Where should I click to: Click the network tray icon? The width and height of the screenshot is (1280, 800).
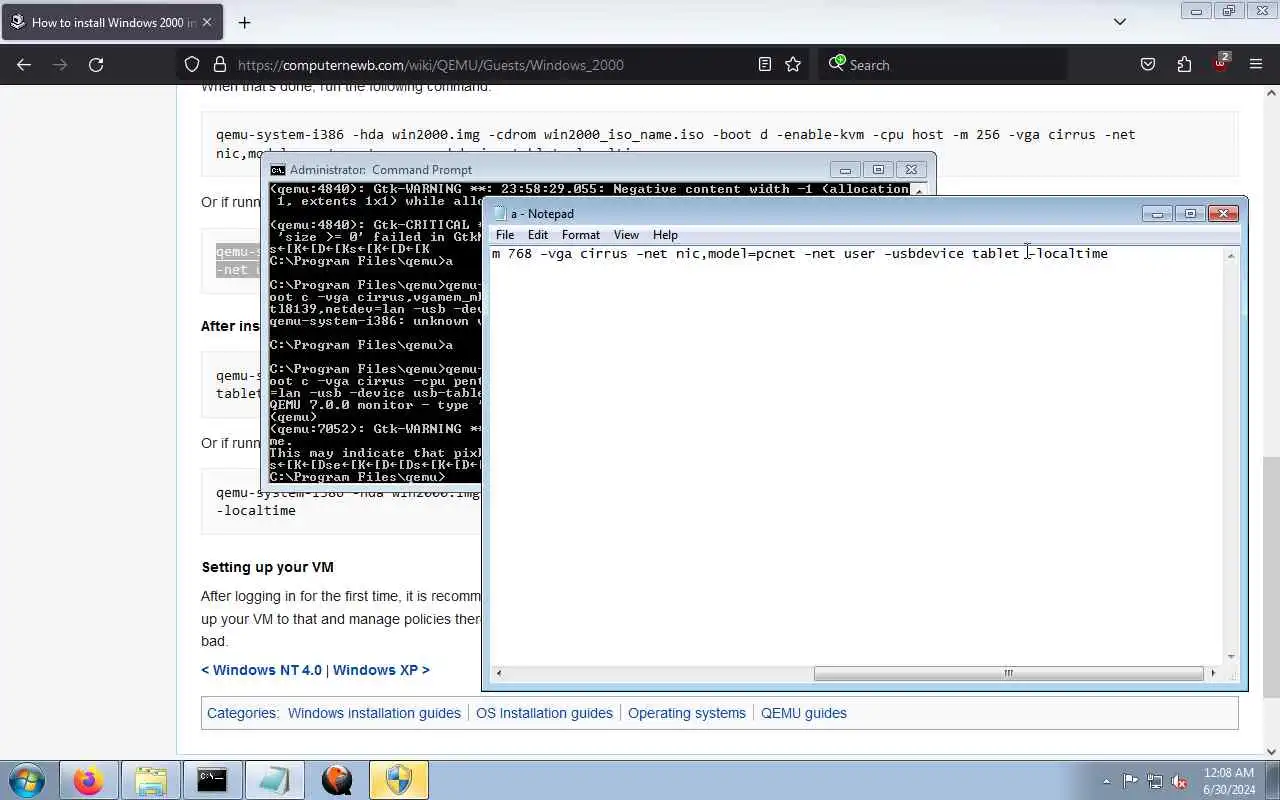click(x=1155, y=781)
